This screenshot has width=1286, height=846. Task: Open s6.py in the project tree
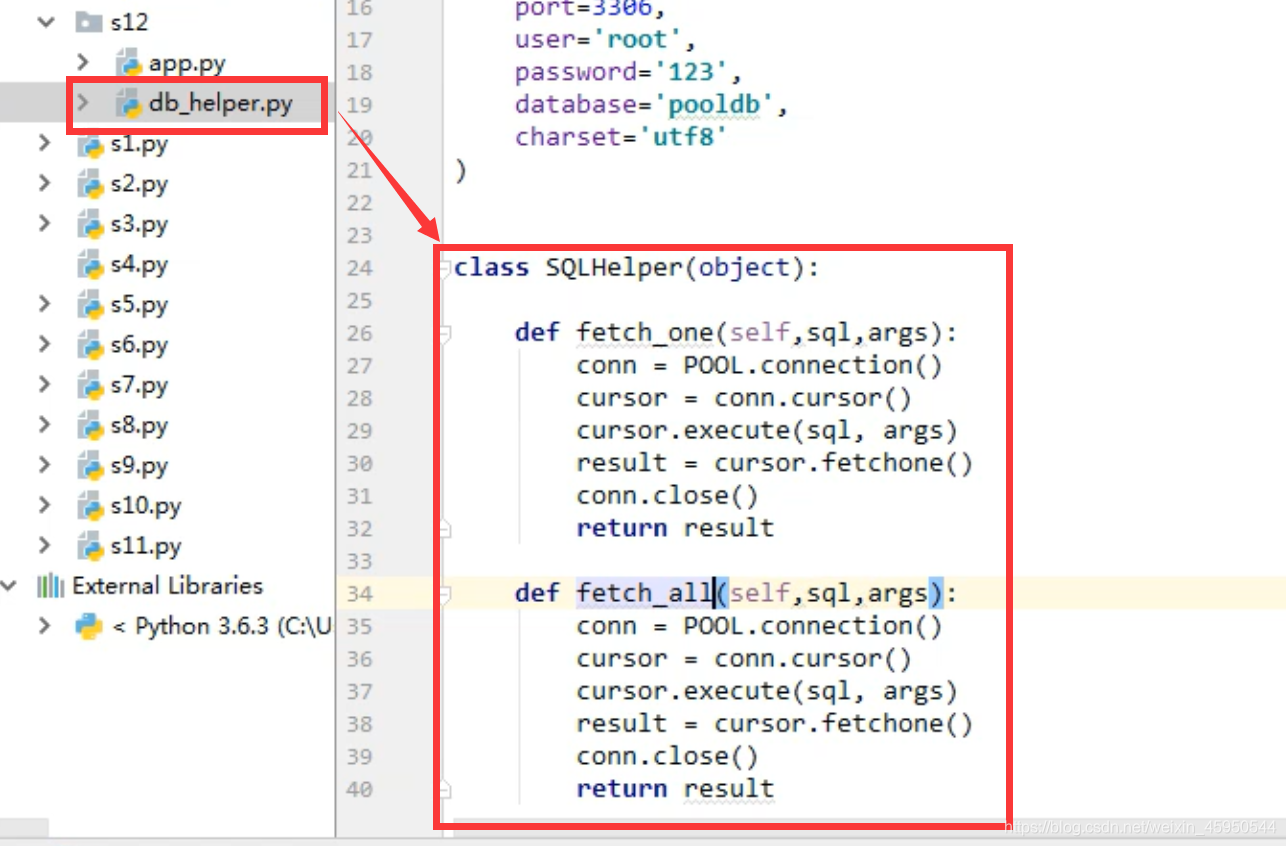click(139, 345)
